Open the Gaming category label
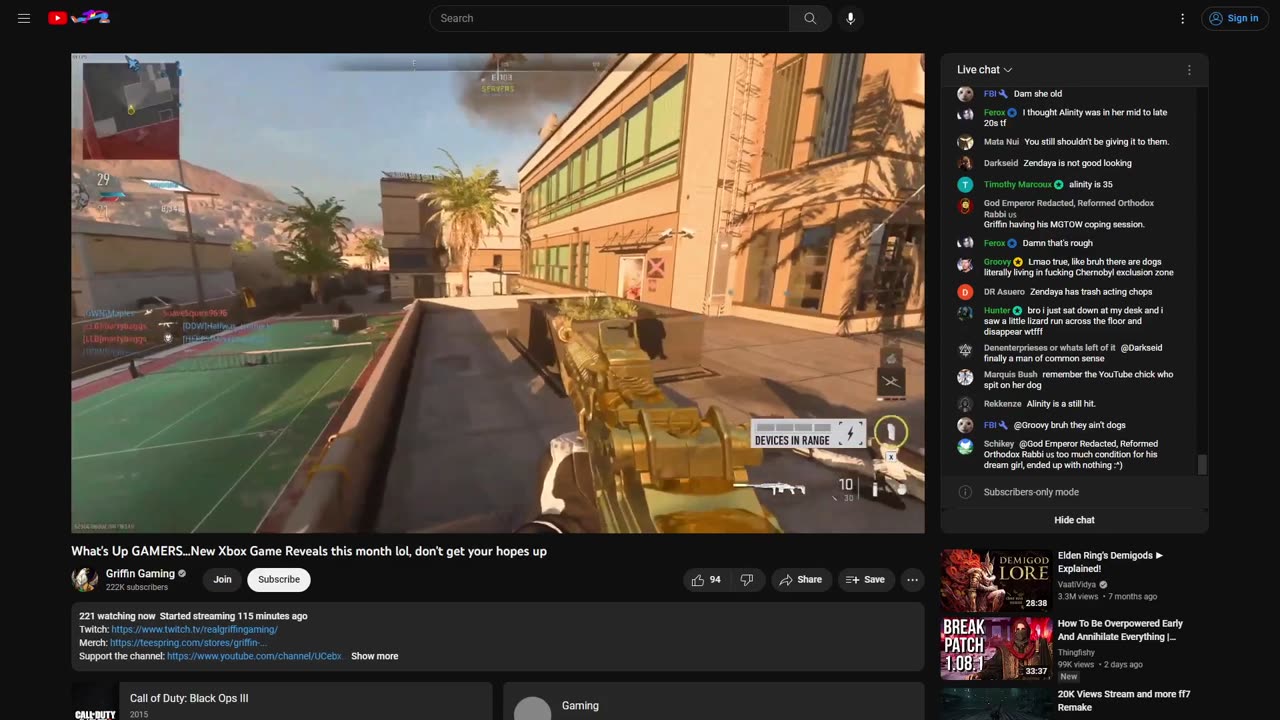This screenshot has height=720, width=1280. [x=580, y=706]
